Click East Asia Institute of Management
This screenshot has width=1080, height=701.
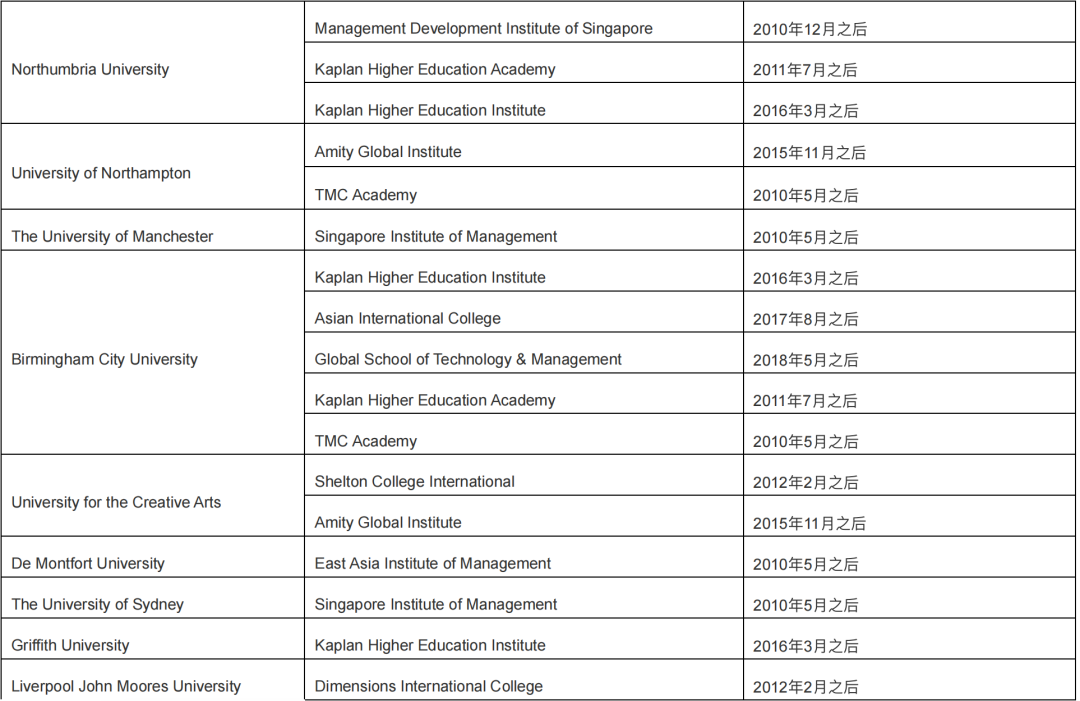[433, 563]
